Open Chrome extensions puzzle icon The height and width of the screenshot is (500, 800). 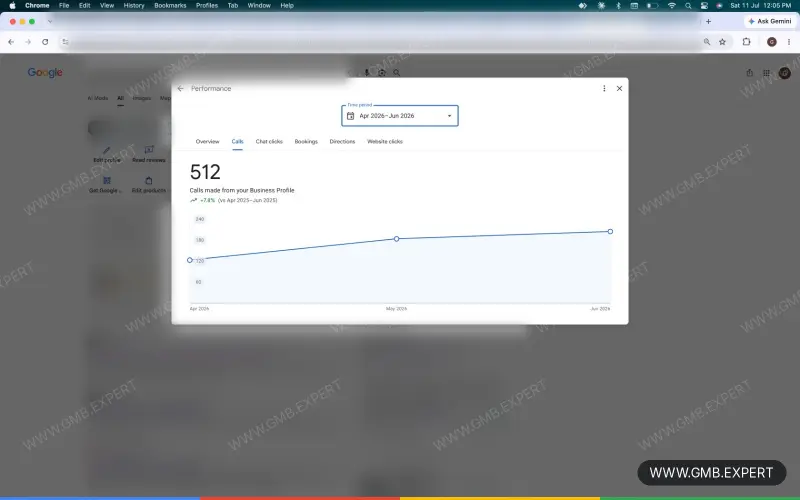click(746, 42)
